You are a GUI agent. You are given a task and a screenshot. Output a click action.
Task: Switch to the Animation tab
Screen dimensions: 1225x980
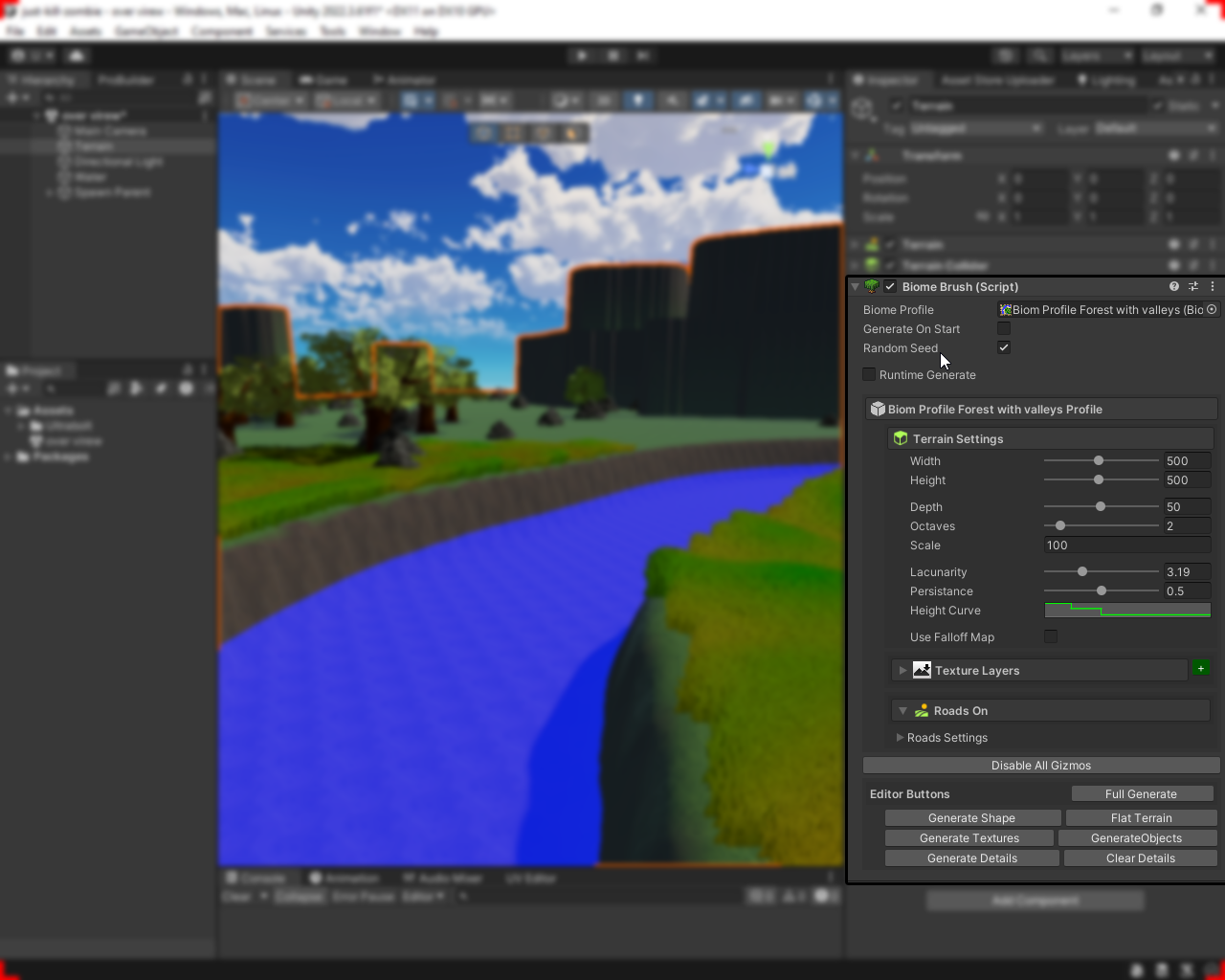point(345,878)
